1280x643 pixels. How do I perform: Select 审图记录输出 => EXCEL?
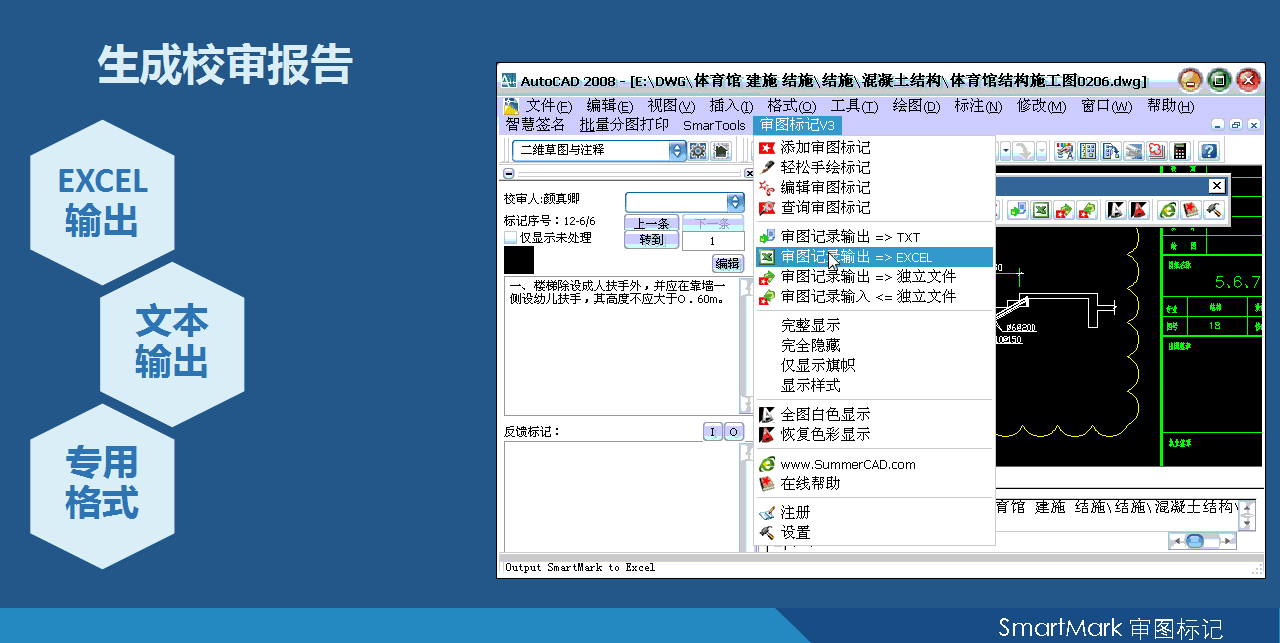(874, 257)
